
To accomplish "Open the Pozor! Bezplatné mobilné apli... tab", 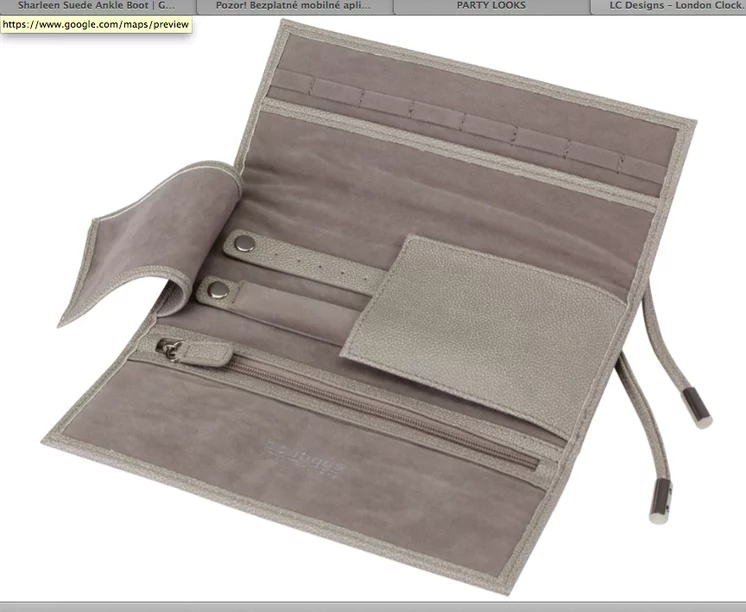I will click(294, 6).
